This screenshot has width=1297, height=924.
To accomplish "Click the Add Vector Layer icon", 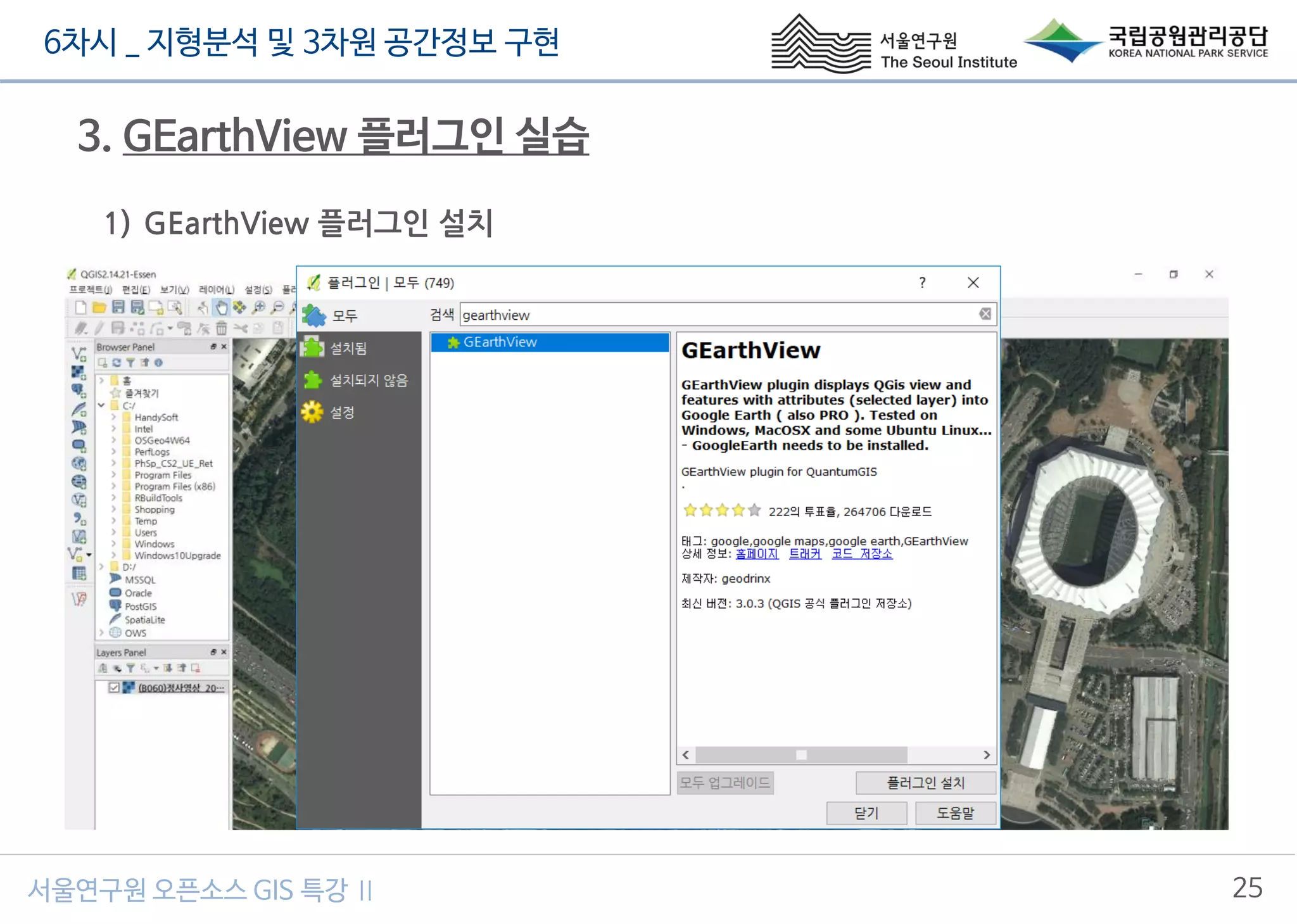I will (79, 354).
